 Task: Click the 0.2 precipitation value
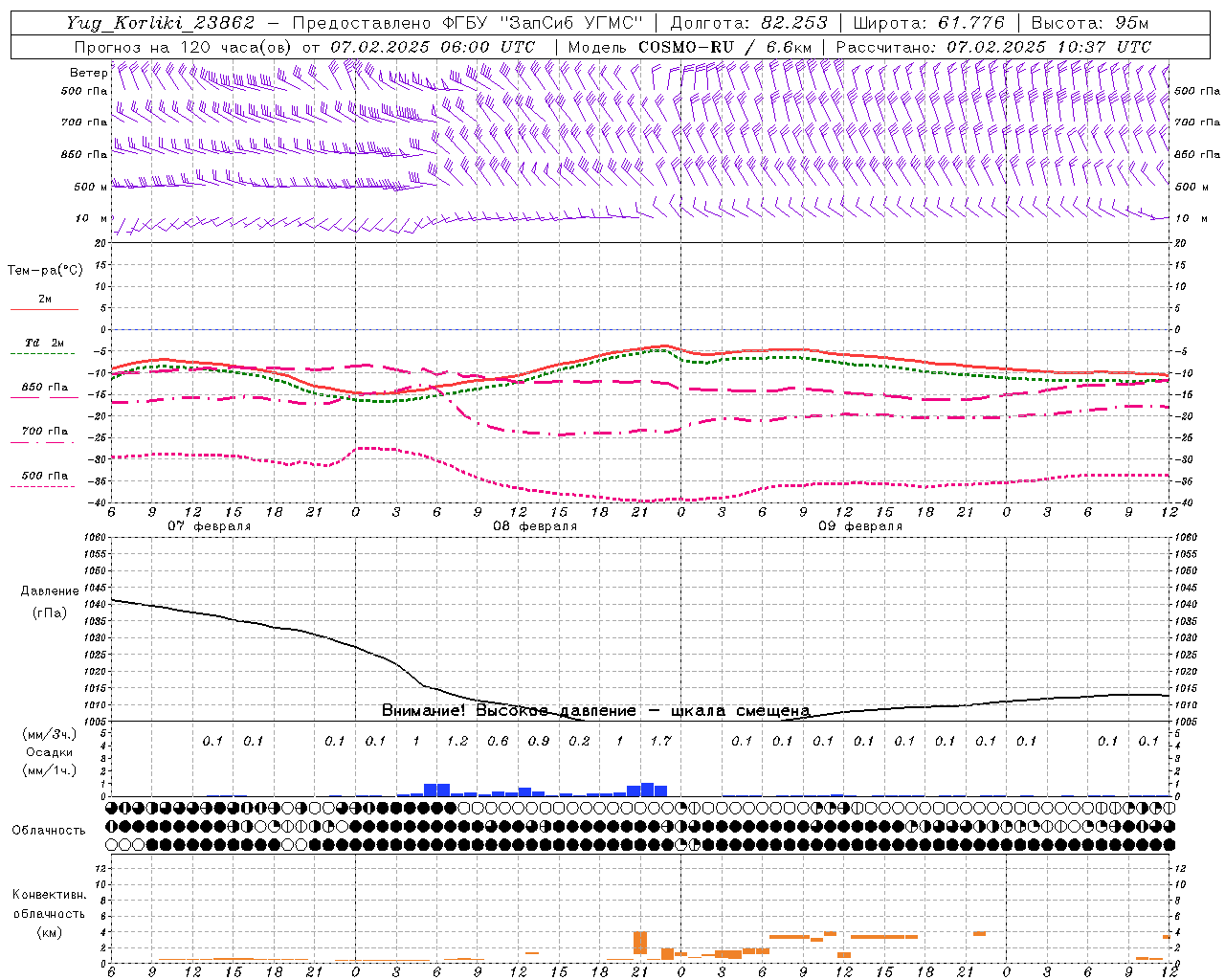tap(579, 741)
